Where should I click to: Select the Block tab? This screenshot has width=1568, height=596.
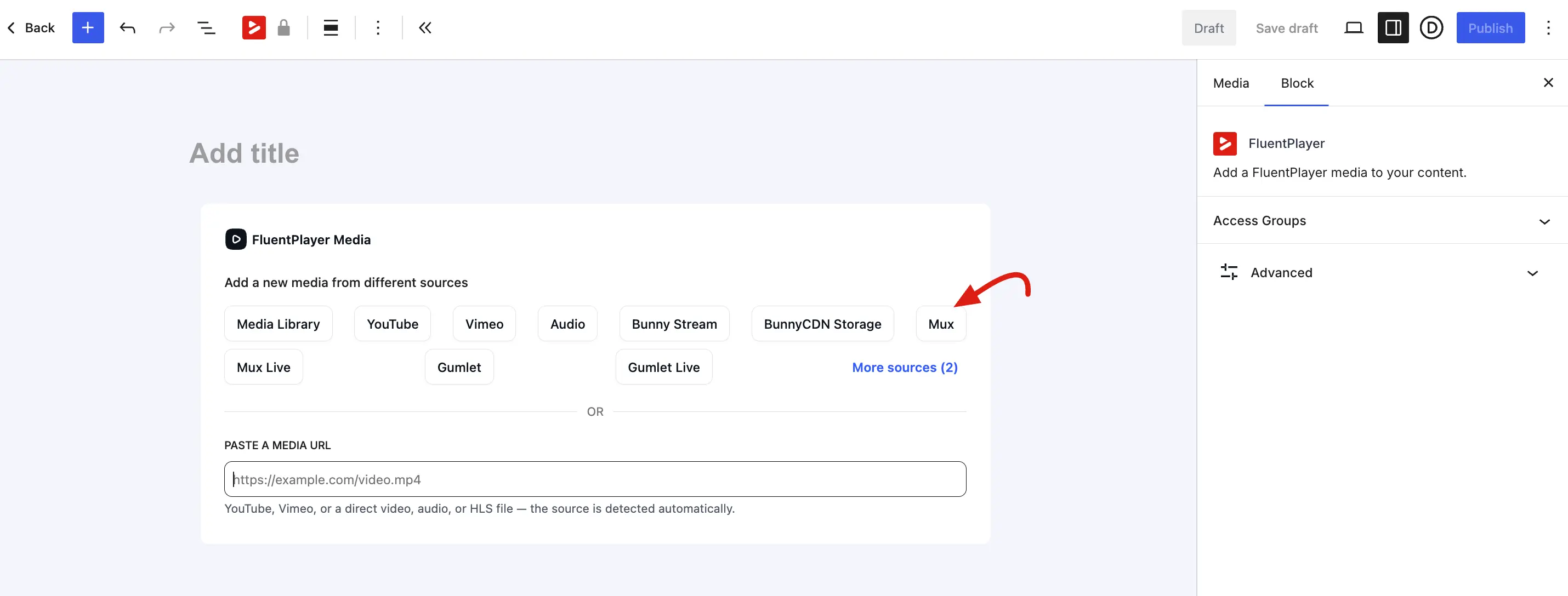point(1297,83)
